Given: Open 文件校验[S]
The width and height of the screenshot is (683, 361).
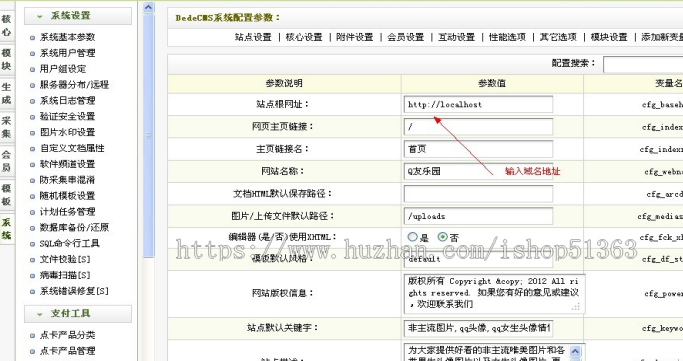Looking at the screenshot, I should click(65, 259).
